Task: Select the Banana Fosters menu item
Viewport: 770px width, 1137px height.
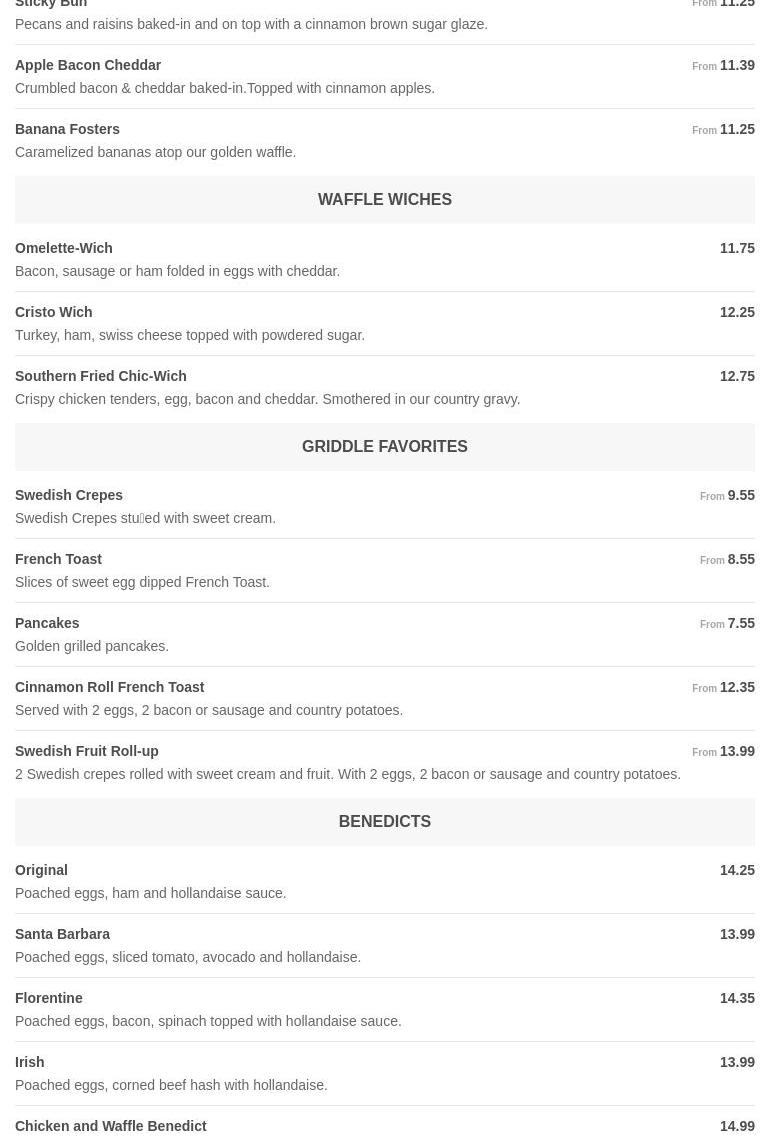Action: pyautogui.click(x=68, y=130)
